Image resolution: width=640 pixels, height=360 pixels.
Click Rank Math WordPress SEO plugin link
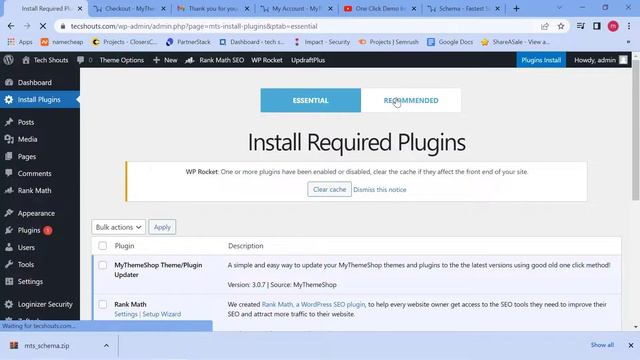click(x=313, y=304)
